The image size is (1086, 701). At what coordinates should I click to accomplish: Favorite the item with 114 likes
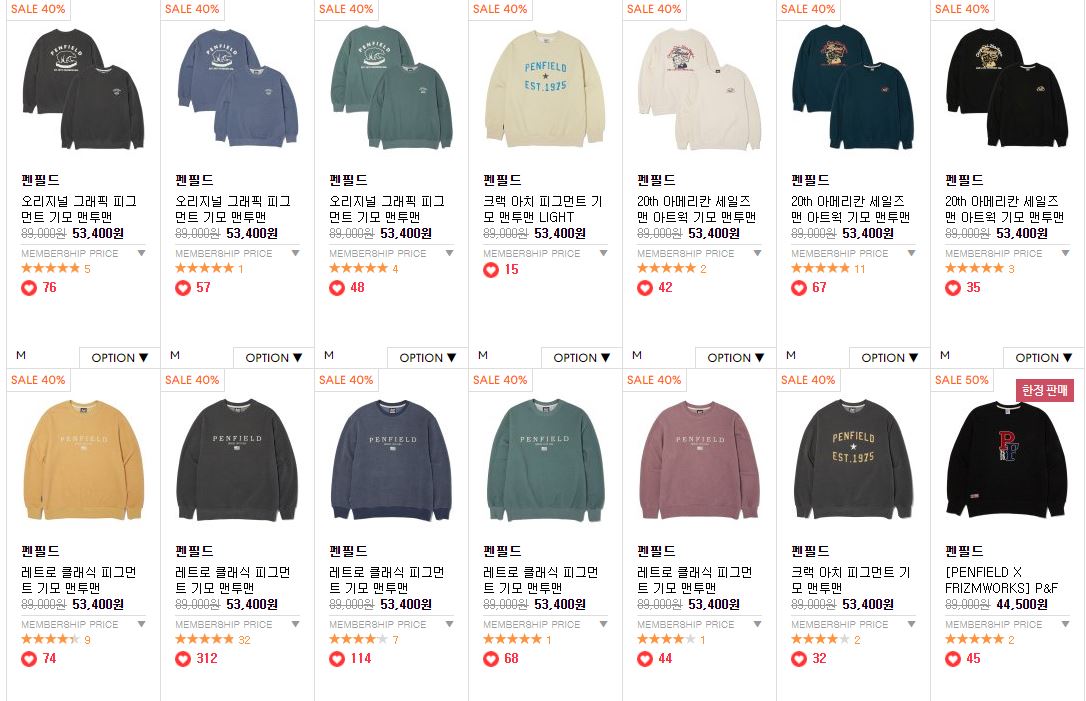pos(337,659)
